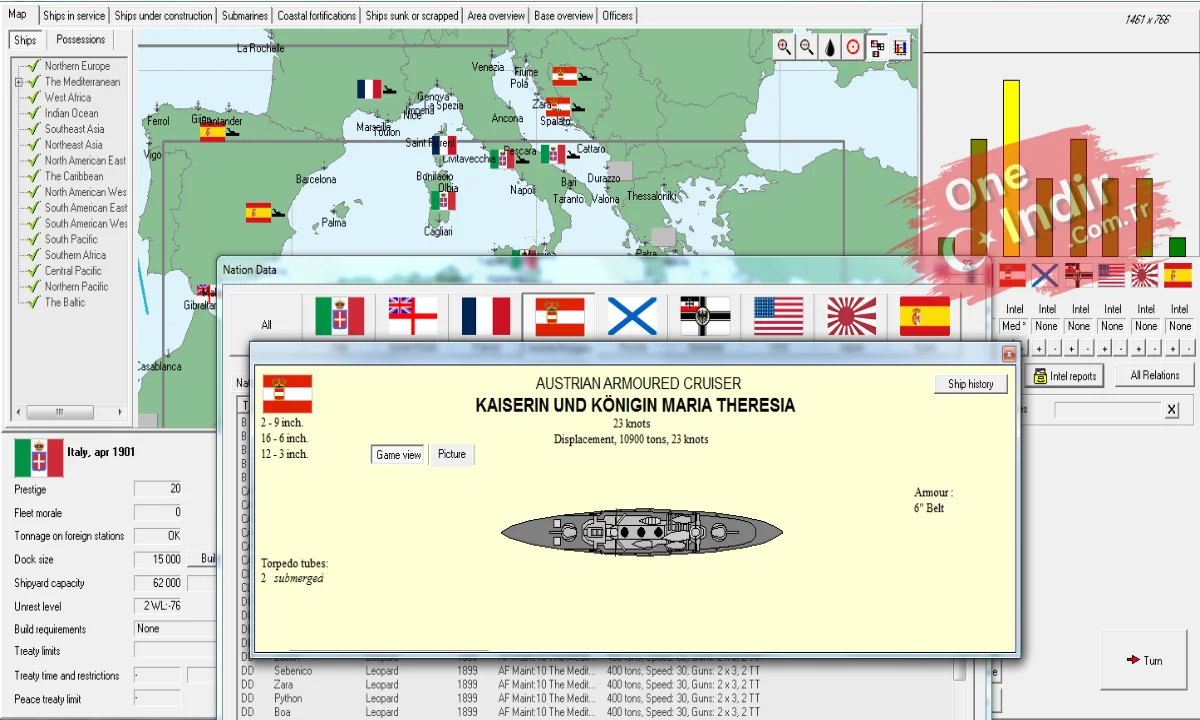Image resolution: width=1200 pixels, height=720 pixels.
Task: Decrease intel on Germany with minus button
Action: [1087, 348]
